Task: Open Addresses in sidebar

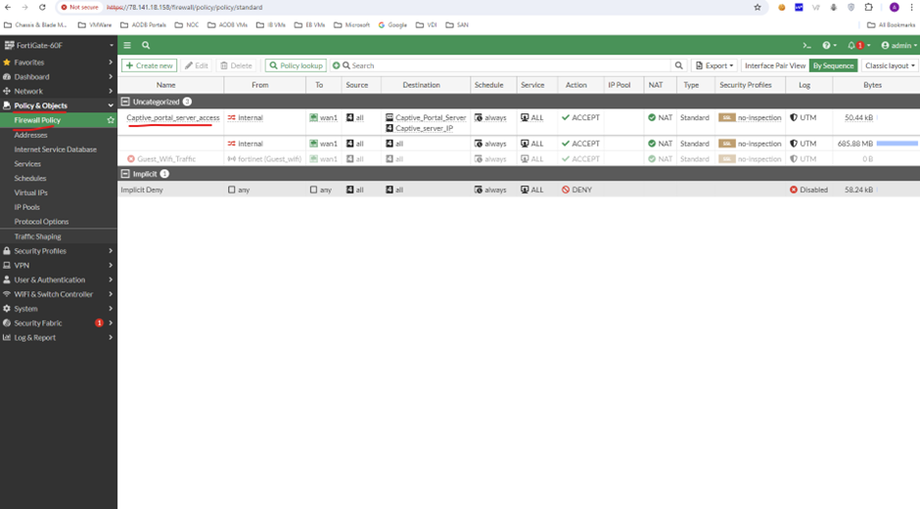Action: click(31, 135)
